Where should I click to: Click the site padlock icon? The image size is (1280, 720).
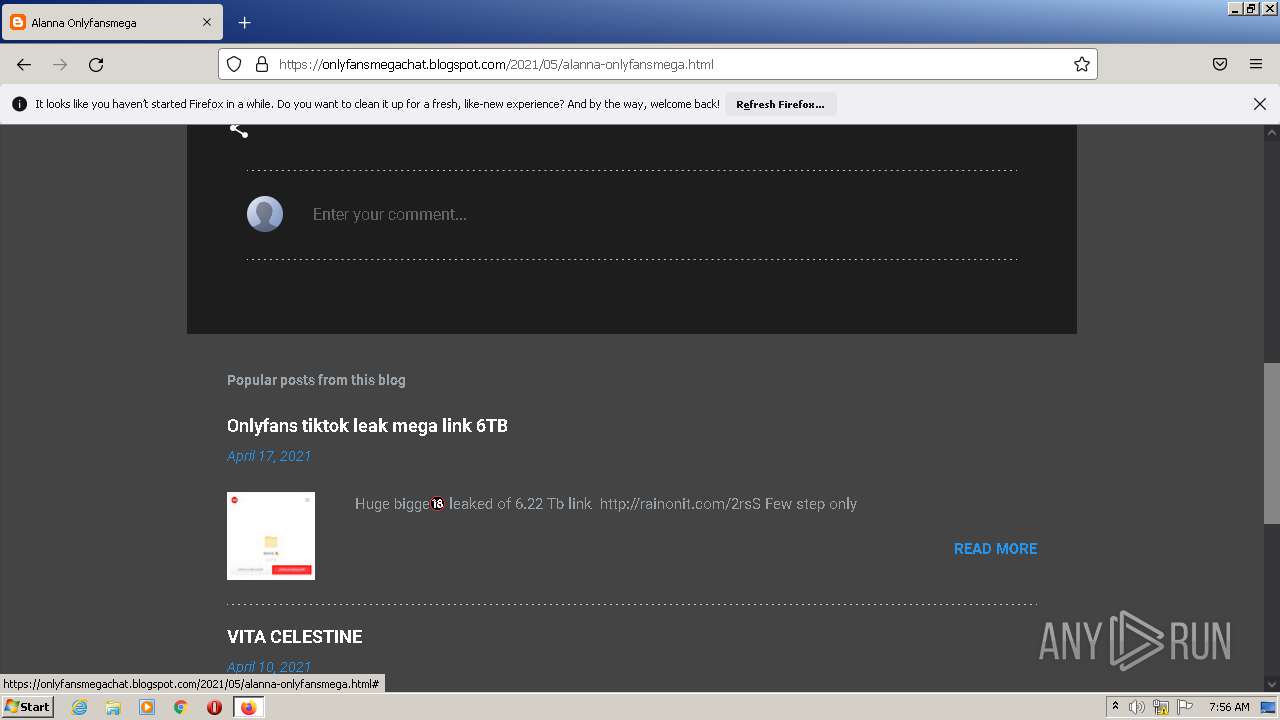[262, 64]
